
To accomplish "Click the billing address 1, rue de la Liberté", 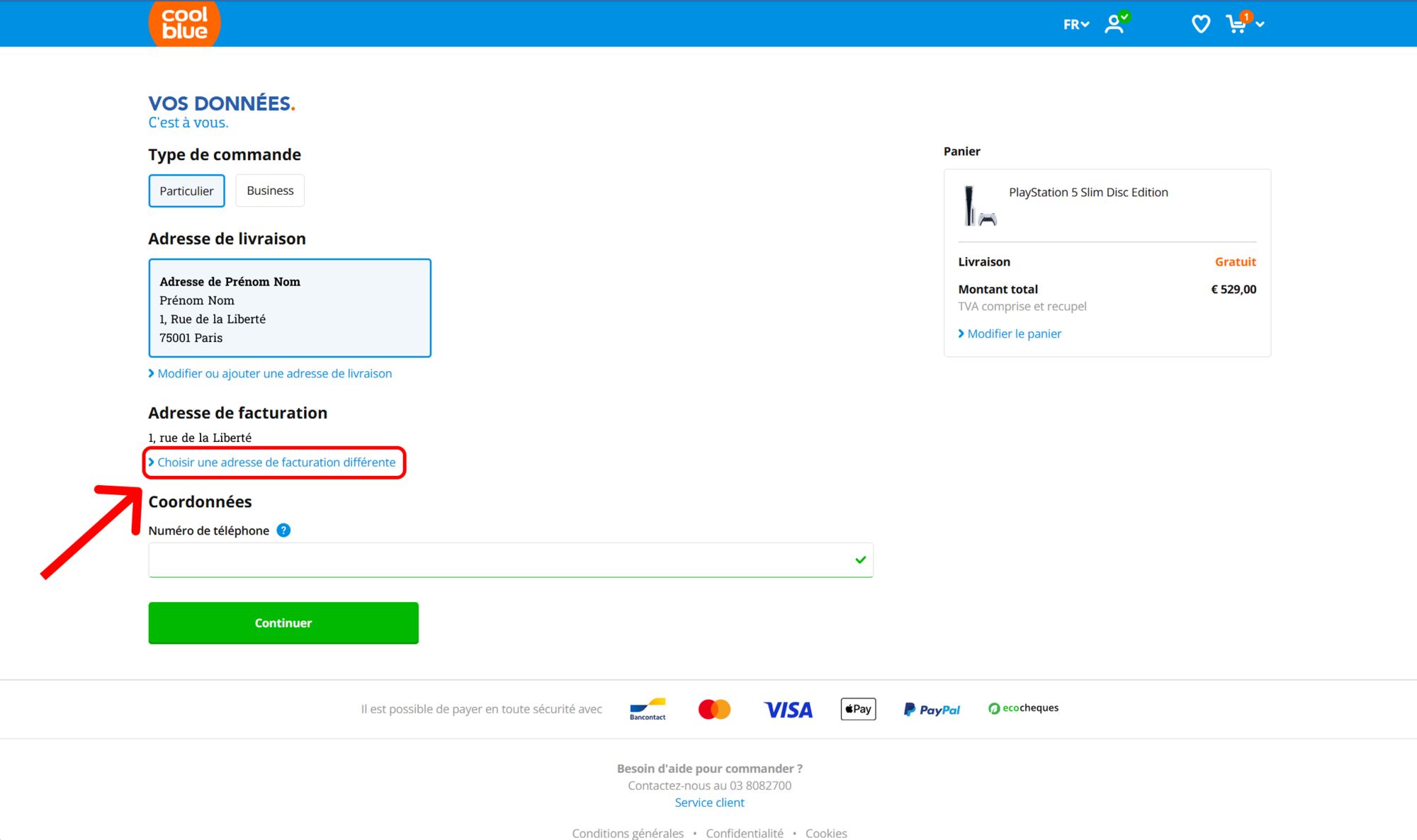I will coord(200,438).
